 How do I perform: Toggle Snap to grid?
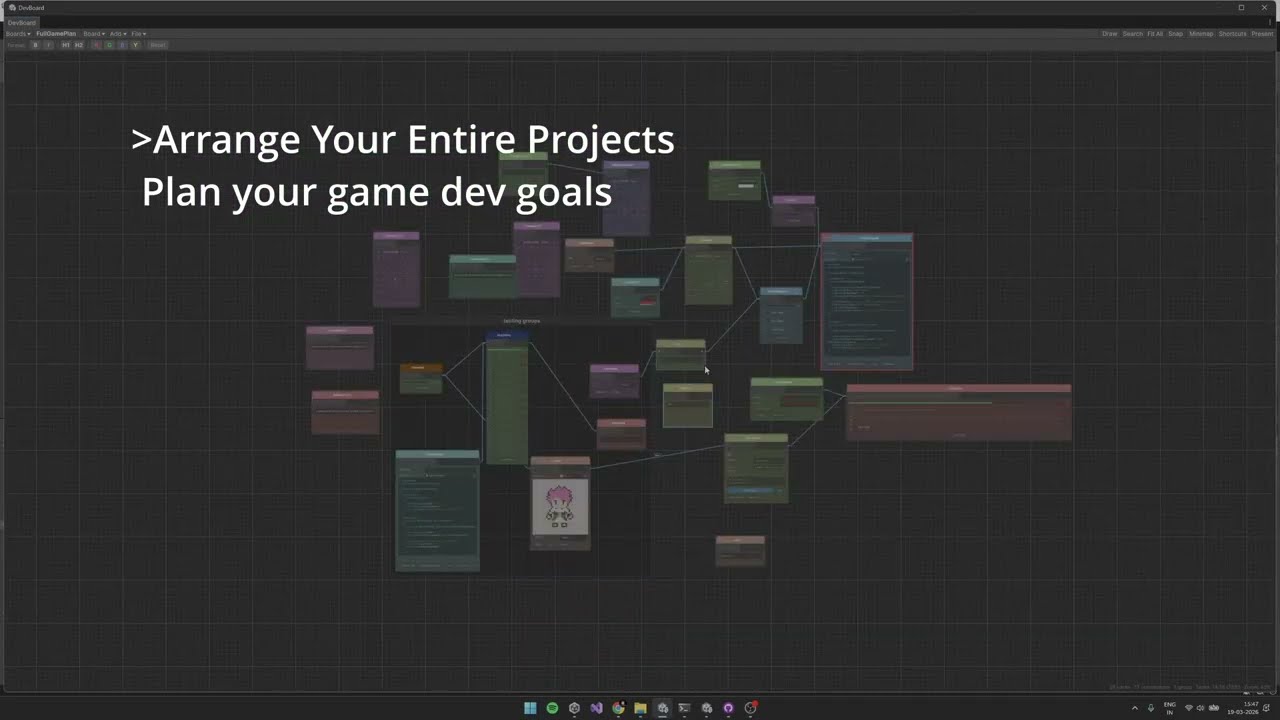[1176, 34]
